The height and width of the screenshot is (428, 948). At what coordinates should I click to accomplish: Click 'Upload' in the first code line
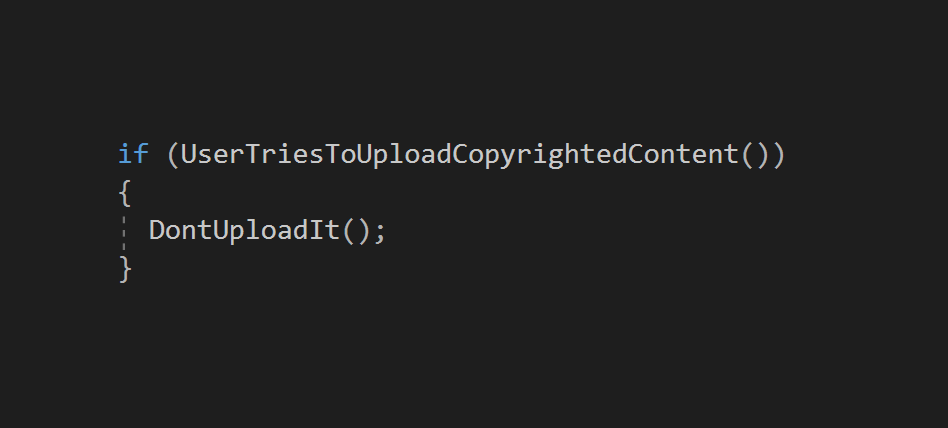[x=404, y=155]
